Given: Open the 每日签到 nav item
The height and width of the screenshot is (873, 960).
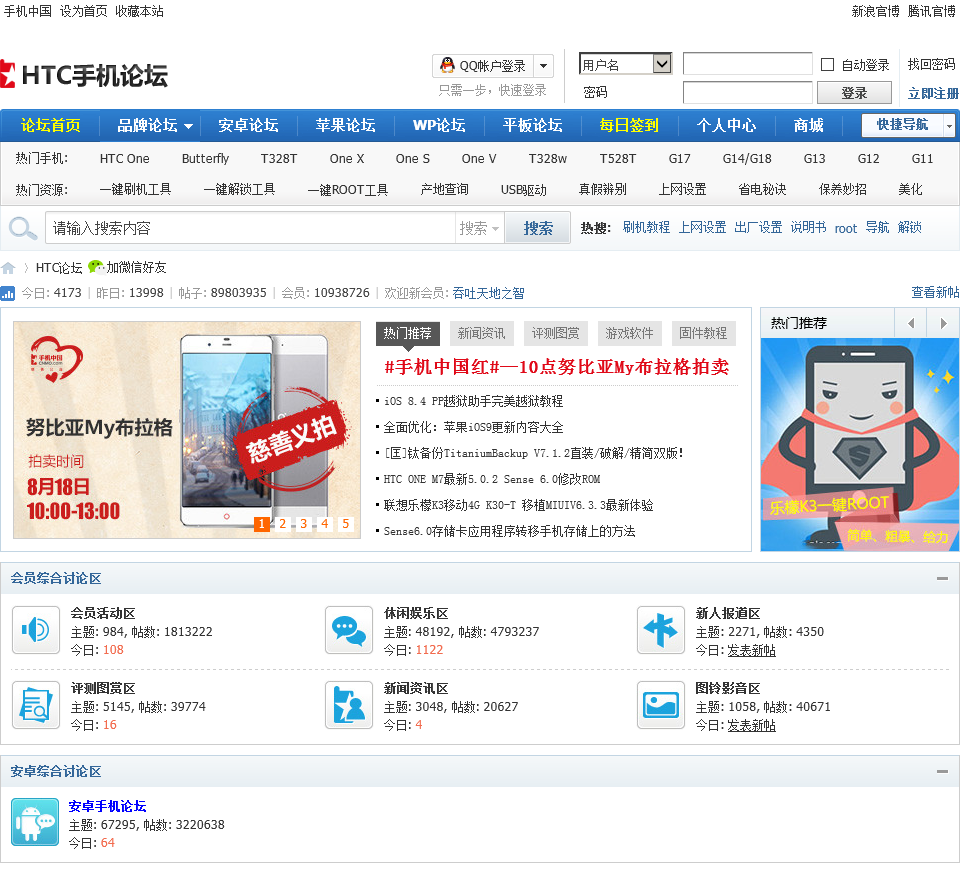Looking at the screenshot, I should (629, 126).
